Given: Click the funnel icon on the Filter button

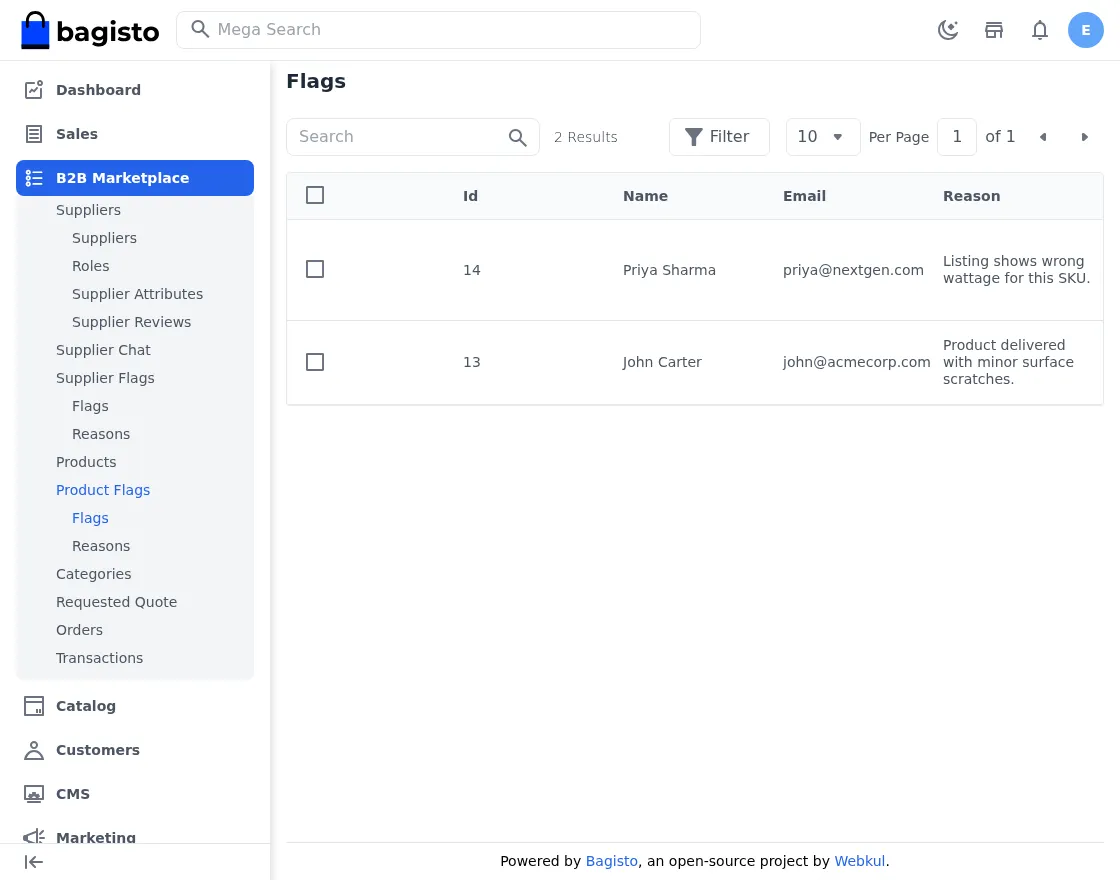Looking at the screenshot, I should (693, 136).
